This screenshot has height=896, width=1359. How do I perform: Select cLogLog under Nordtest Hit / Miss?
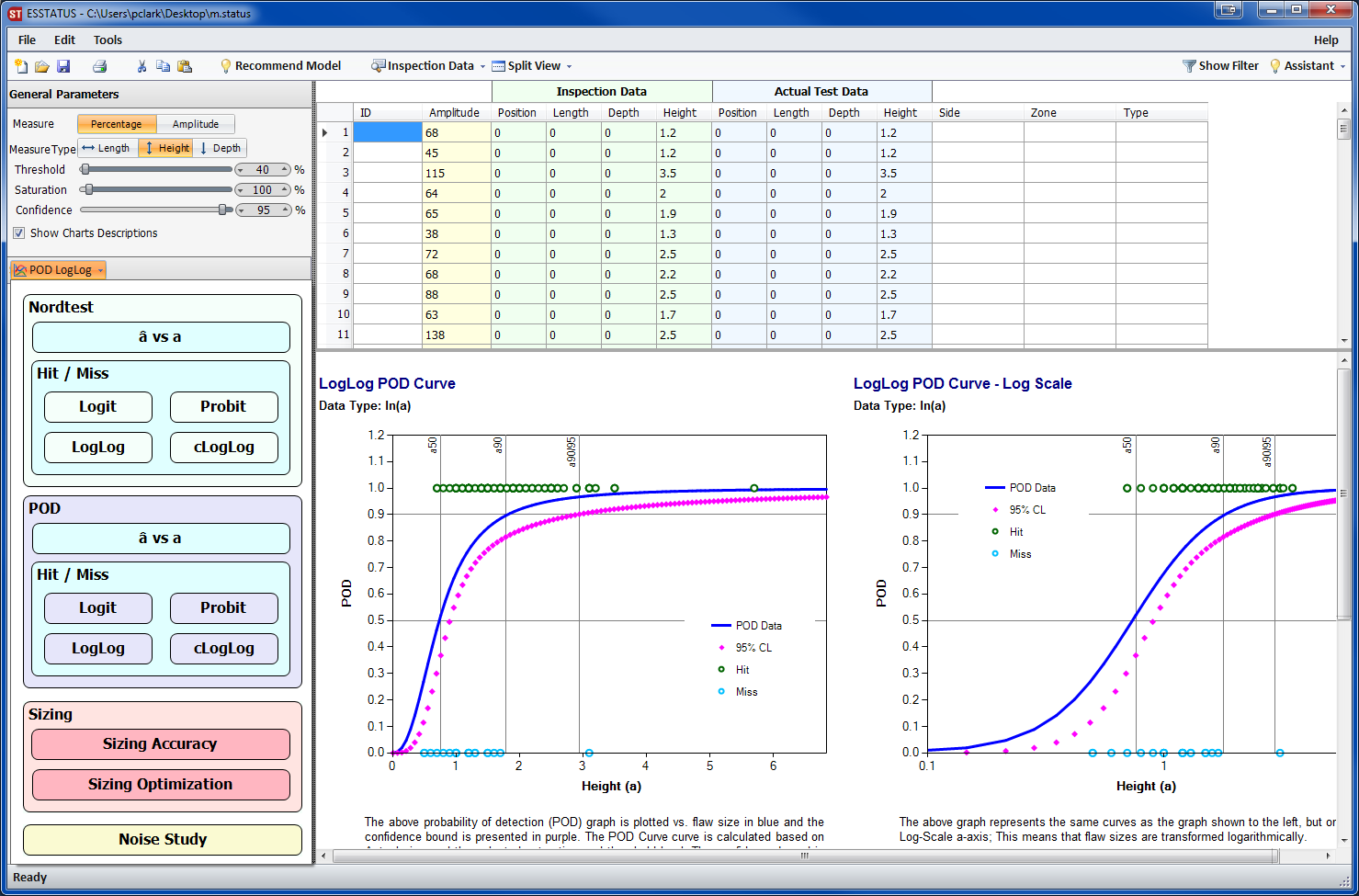point(224,448)
